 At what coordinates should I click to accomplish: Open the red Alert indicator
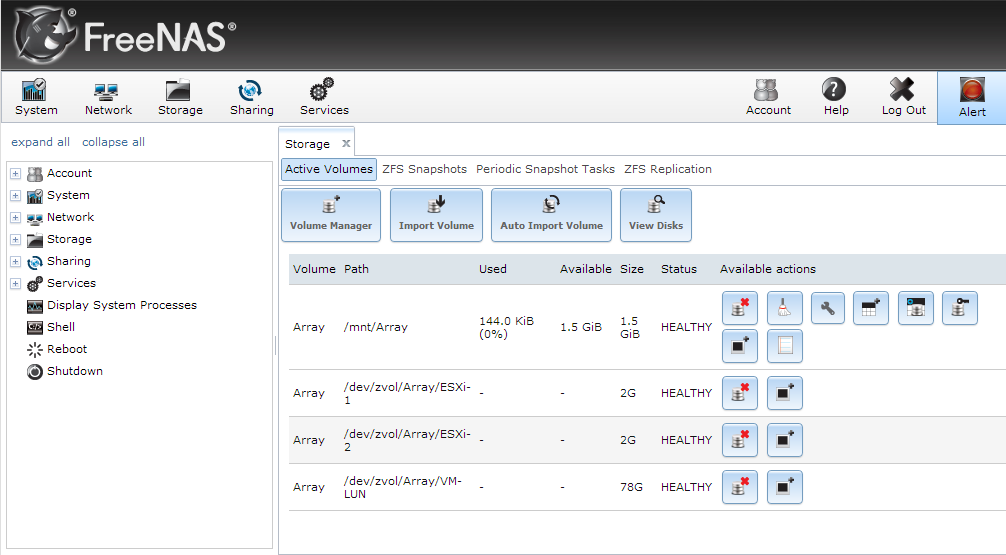pyautogui.click(x=972, y=98)
